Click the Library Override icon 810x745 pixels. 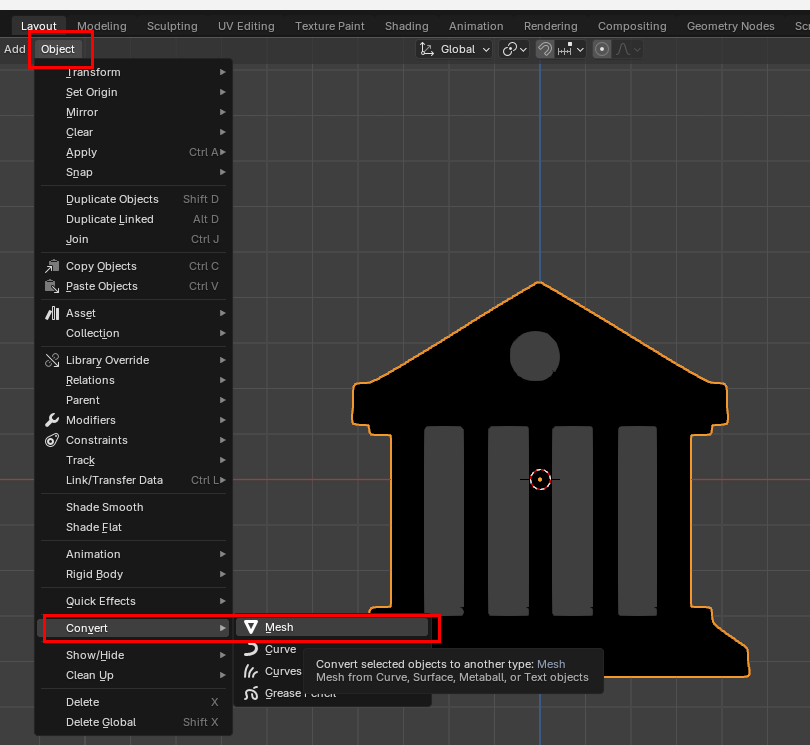click(x=53, y=360)
